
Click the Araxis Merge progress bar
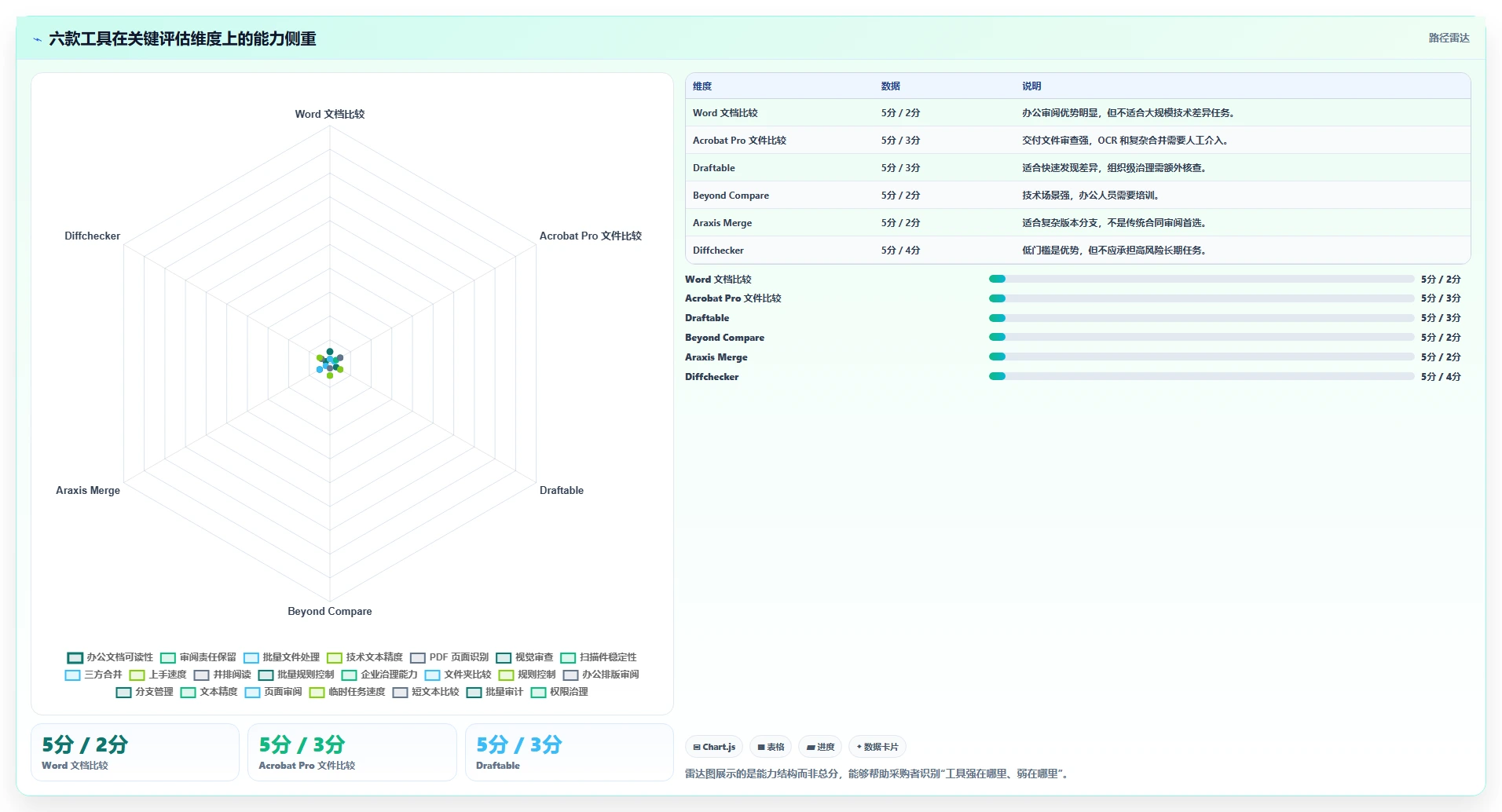[1201, 357]
